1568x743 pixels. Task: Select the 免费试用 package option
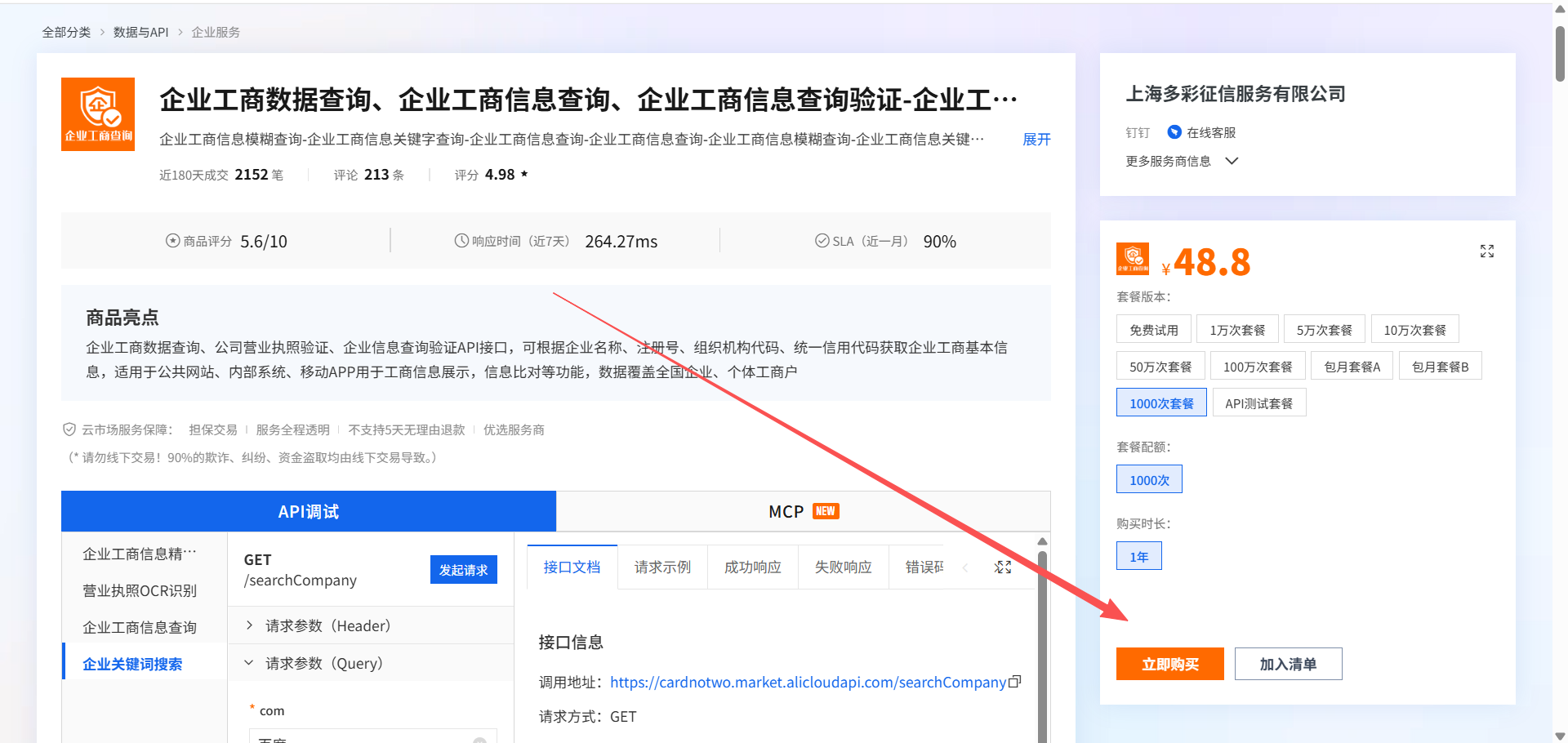1153,330
